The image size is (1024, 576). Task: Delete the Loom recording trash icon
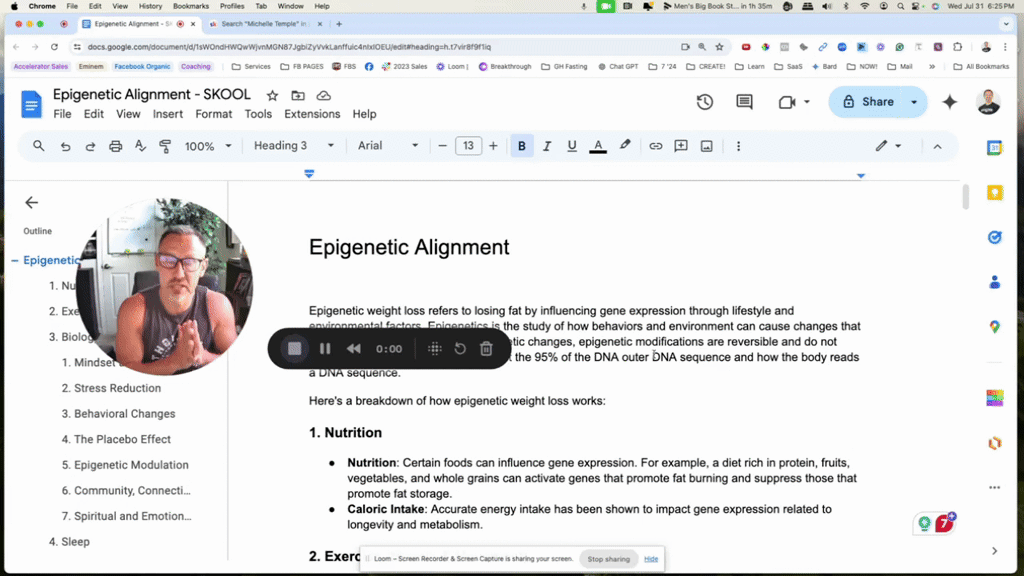coord(486,349)
